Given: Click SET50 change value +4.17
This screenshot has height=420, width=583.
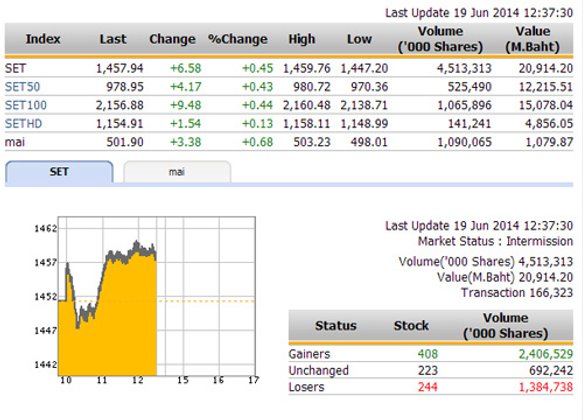Looking at the screenshot, I should click(x=186, y=87).
